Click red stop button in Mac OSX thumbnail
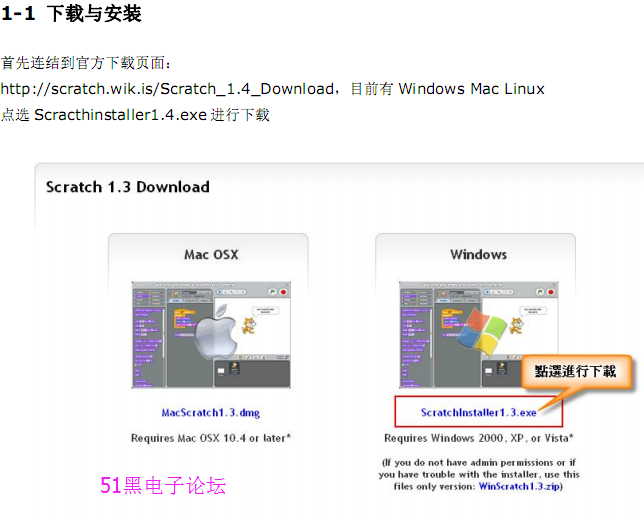Screen dimensions: 644x515 click(283, 292)
